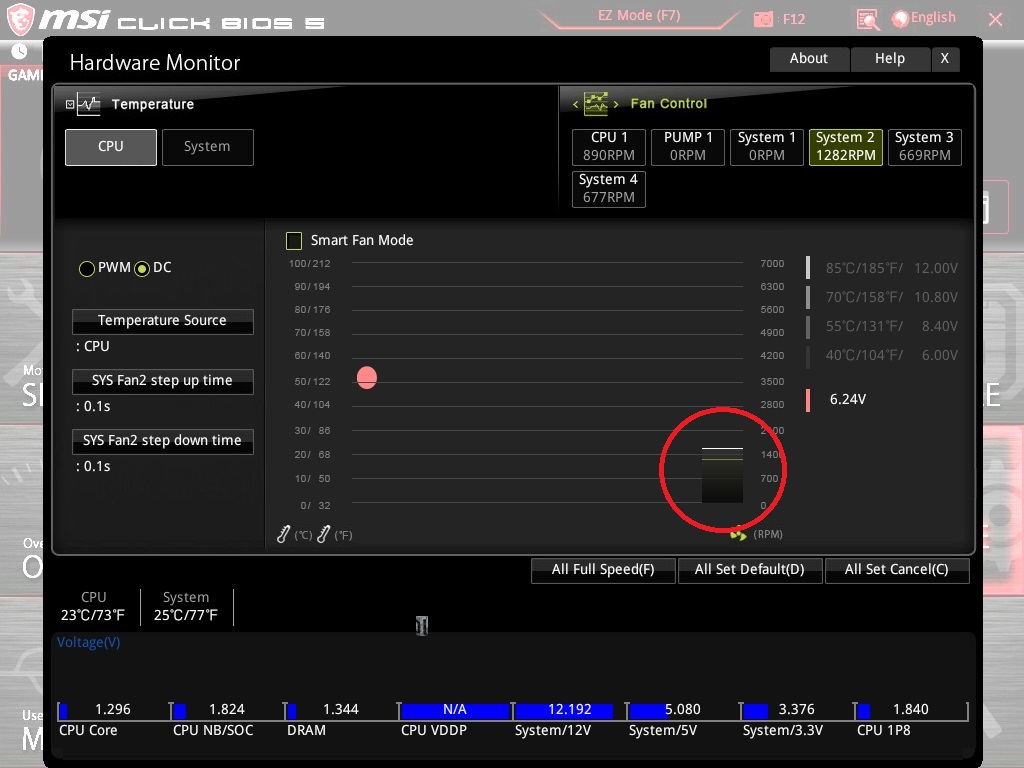Open SYS Fan2 step up time setting
Image resolution: width=1024 pixels, height=768 pixels.
click(x=163, y=381)
